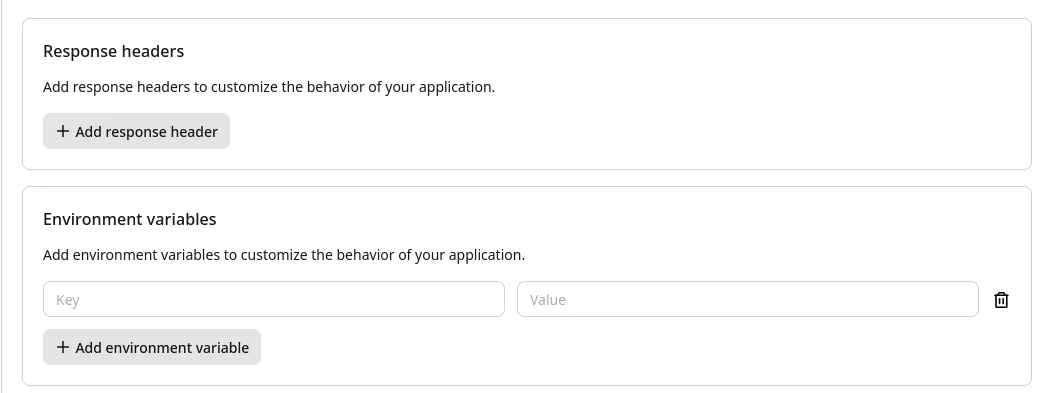The height and width of the screenshot is (393, 1045).
Task: Click the Add environment variable button
Action: 152,347
